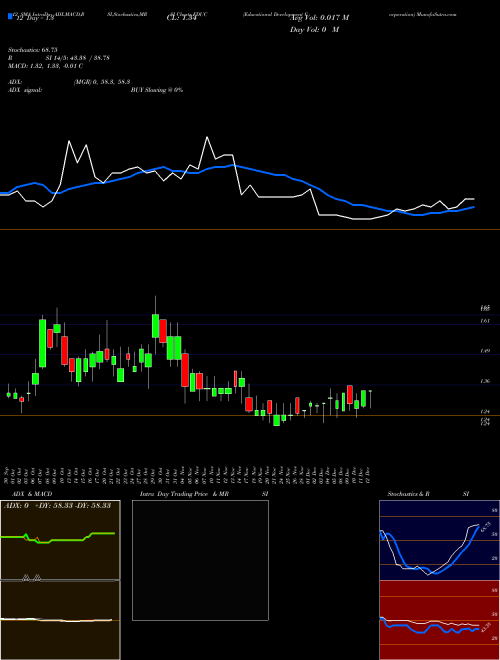Click the 'Stochastics & R' panel title
This screenshot has width=500, height=660.
(x=409, y=494)
